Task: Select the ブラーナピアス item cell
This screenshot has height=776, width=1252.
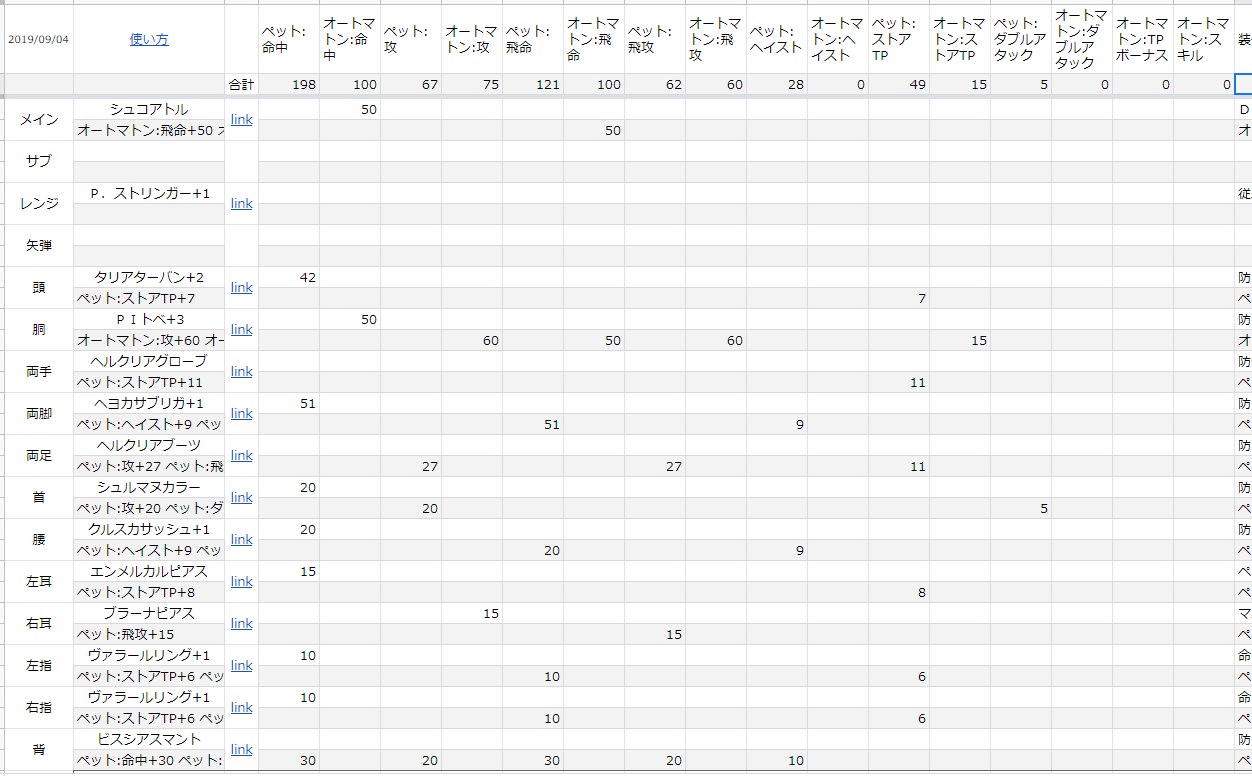Action: [149, 613]
